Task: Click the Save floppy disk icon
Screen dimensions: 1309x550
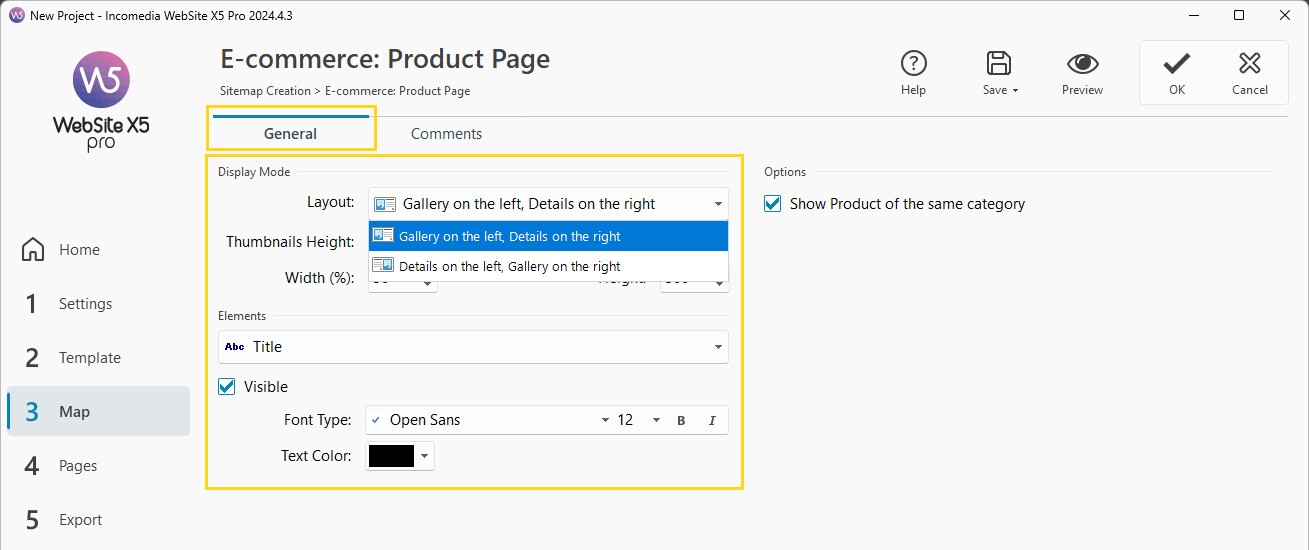Action: 998,64
